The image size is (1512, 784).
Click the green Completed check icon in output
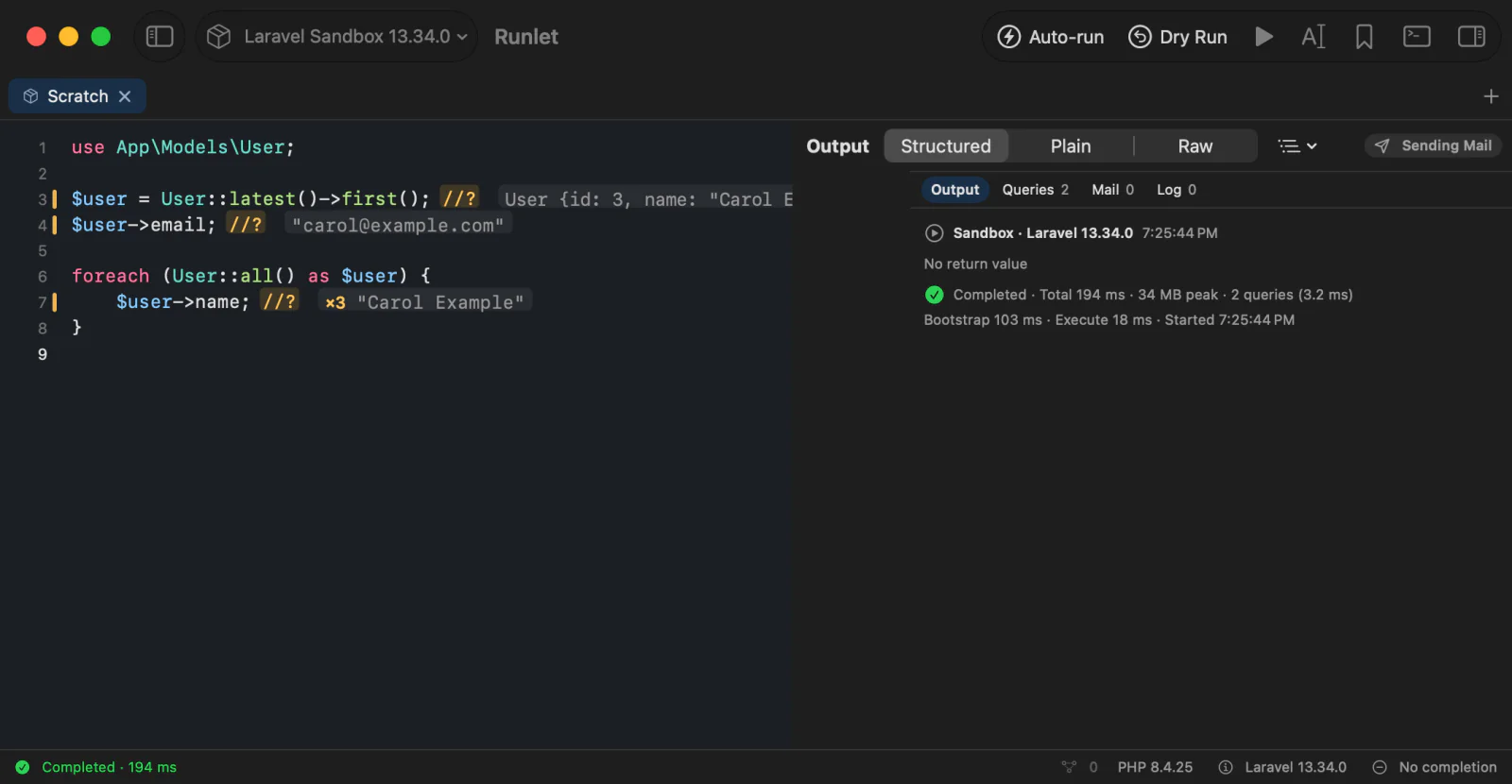click(x=935, y=295)
